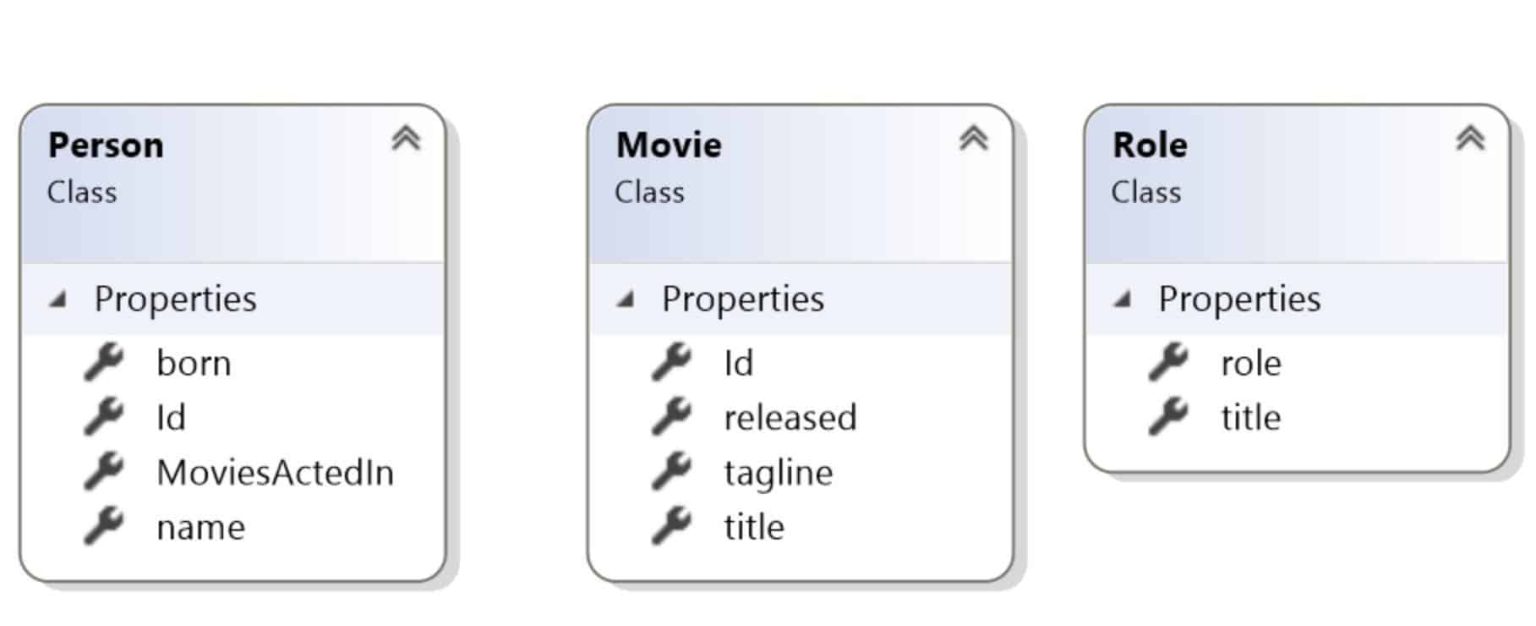Collapse the Movie class with chevron
The height and width of the screenshot is (626, 1536).
coord(973,139)
